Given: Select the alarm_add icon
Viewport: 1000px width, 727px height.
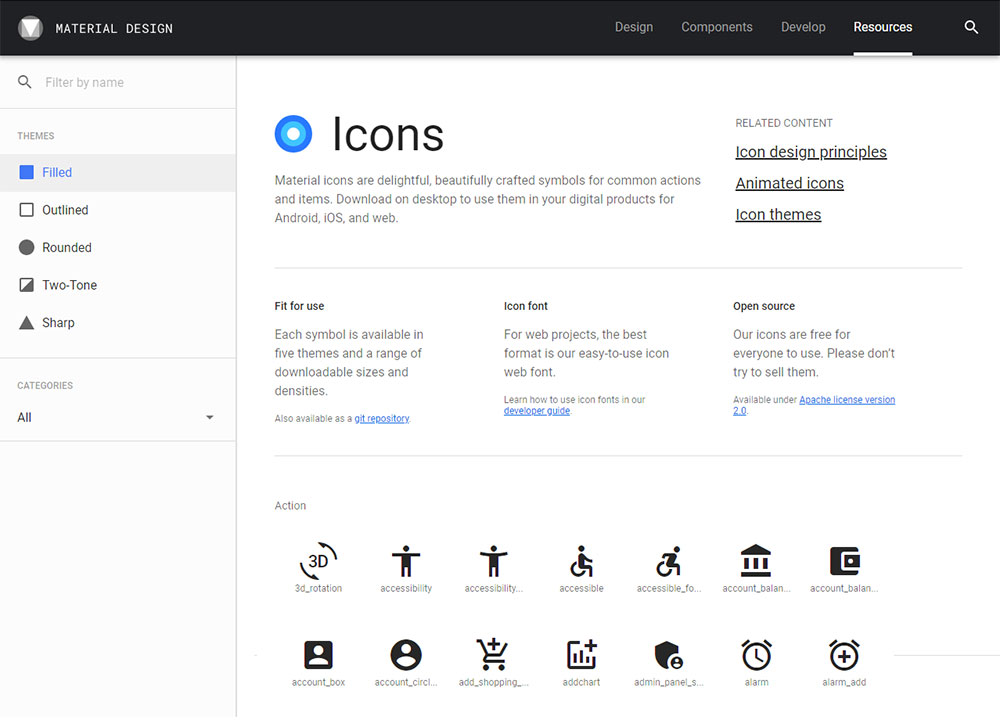Looking at the screenshot, I should (x=844, y=655).
